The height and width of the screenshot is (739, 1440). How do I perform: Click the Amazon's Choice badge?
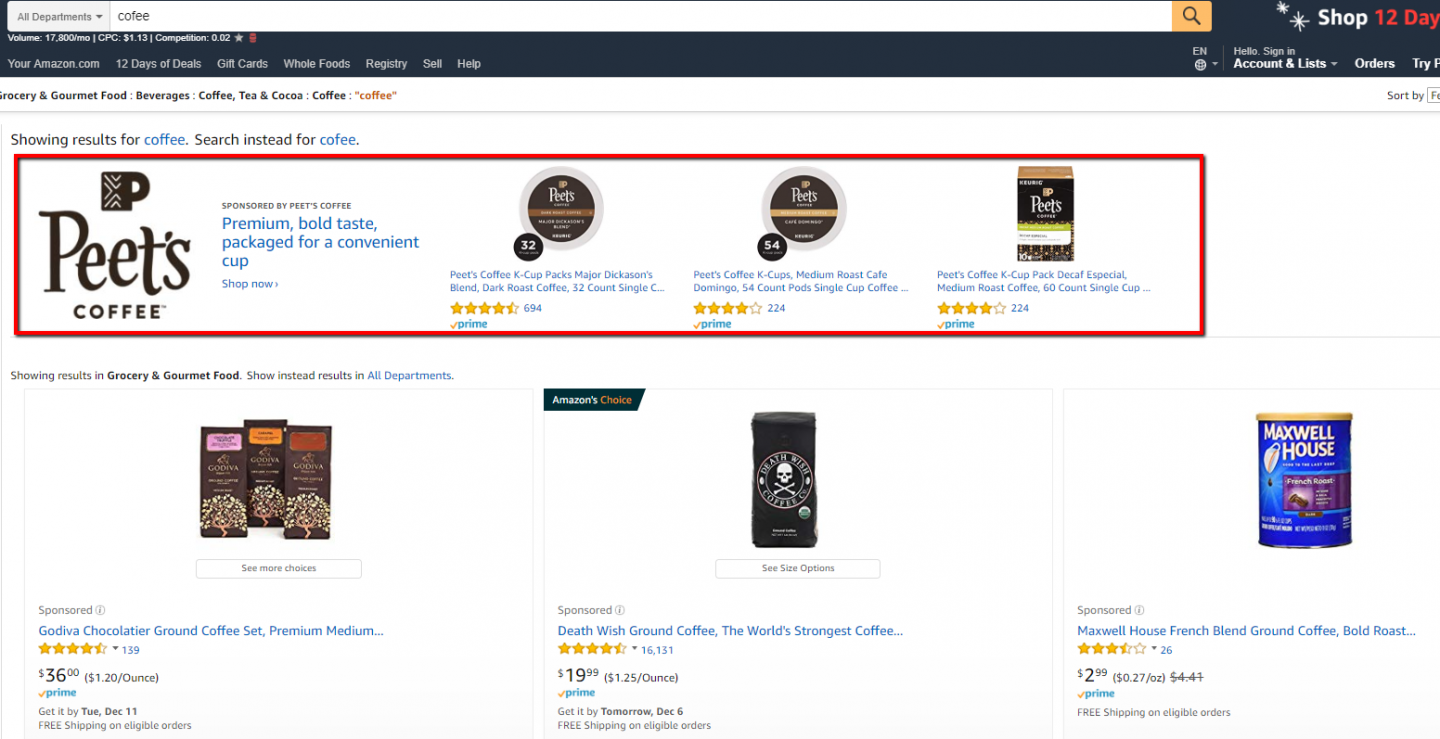click(594, 399)
